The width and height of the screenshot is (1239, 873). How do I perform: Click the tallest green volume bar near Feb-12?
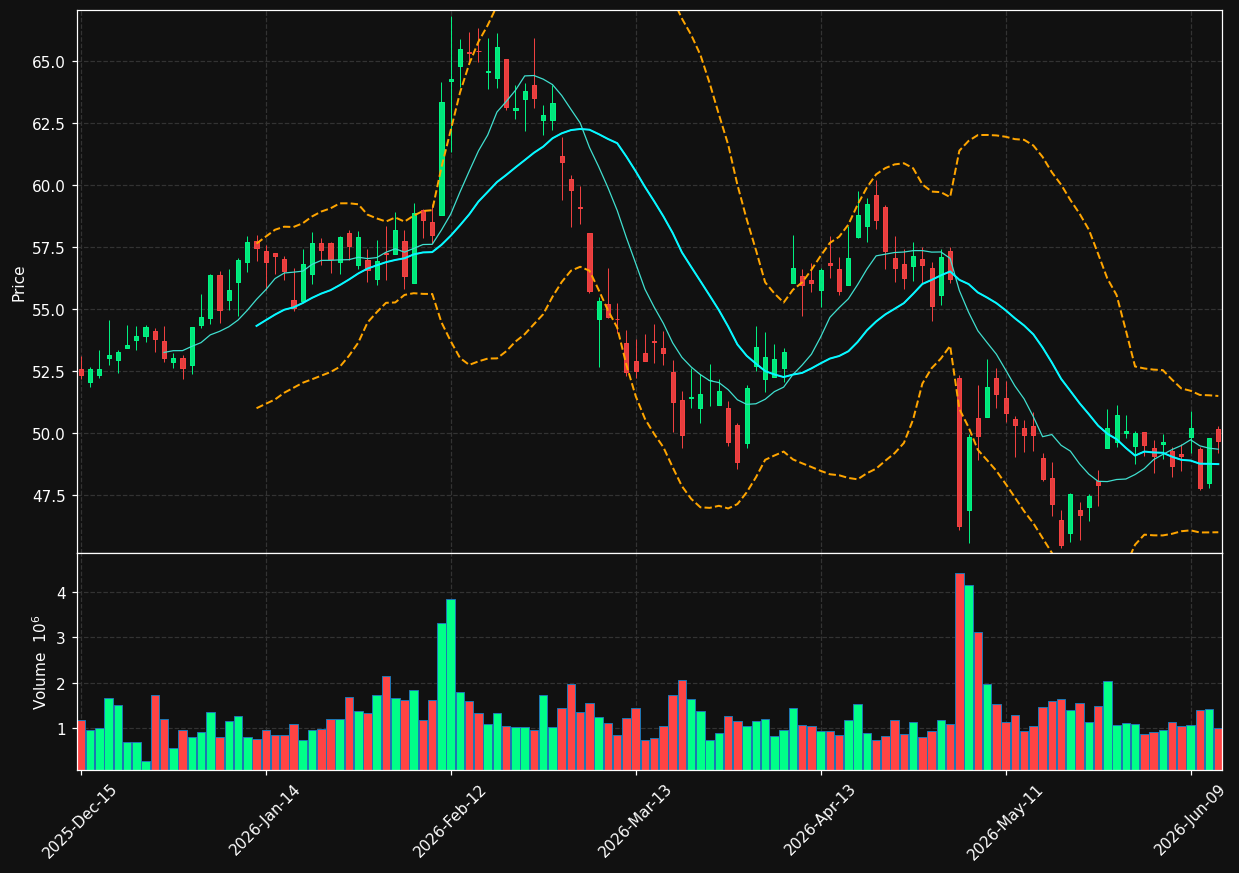(451, 685)
